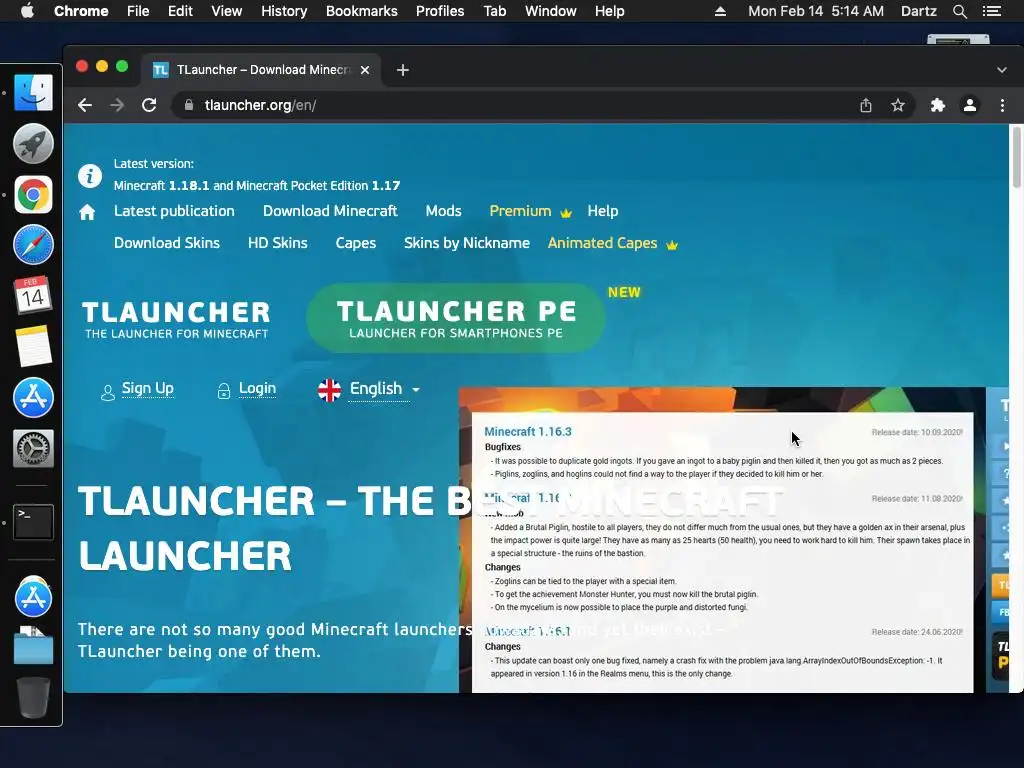1024x768 pixels.
Task: Bookmark page with the star icon
Action: [898, 105]
